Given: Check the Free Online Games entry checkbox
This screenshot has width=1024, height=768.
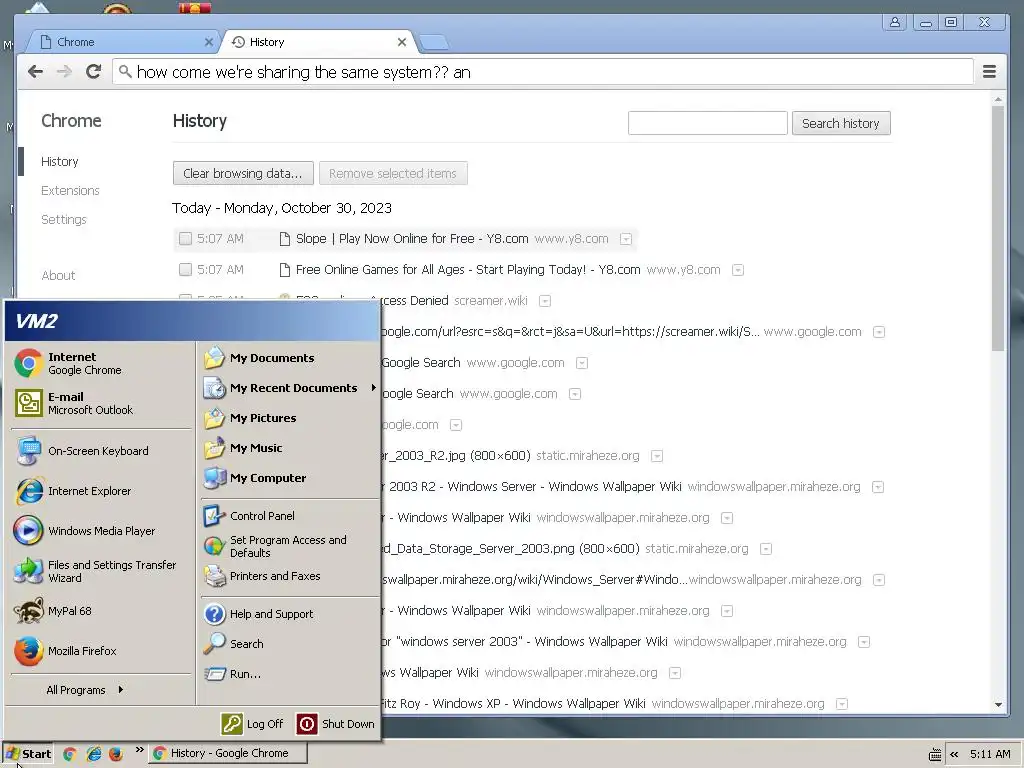Looking at the screenshot, I should pyautogui.click(x=185, y=270).
